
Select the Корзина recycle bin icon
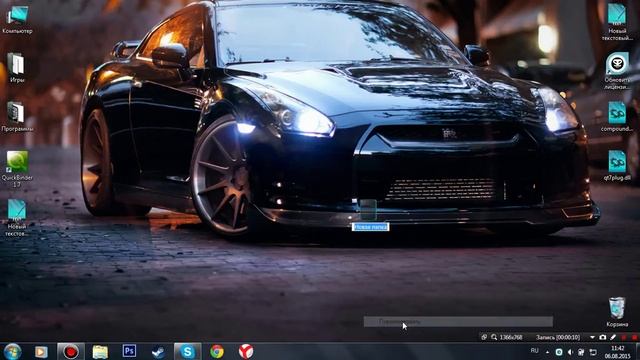click(617, 312)
